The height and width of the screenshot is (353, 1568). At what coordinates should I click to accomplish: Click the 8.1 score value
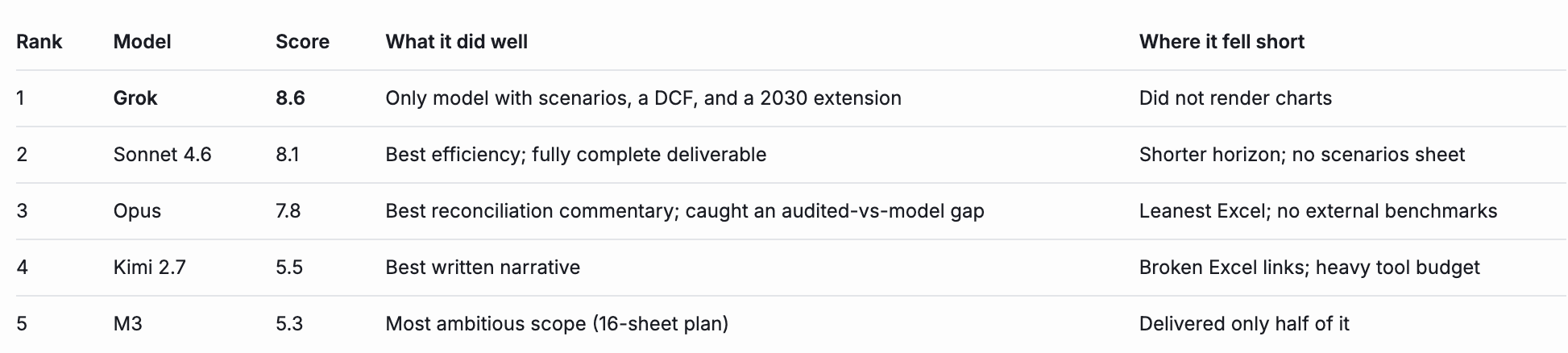click(288, 155)
